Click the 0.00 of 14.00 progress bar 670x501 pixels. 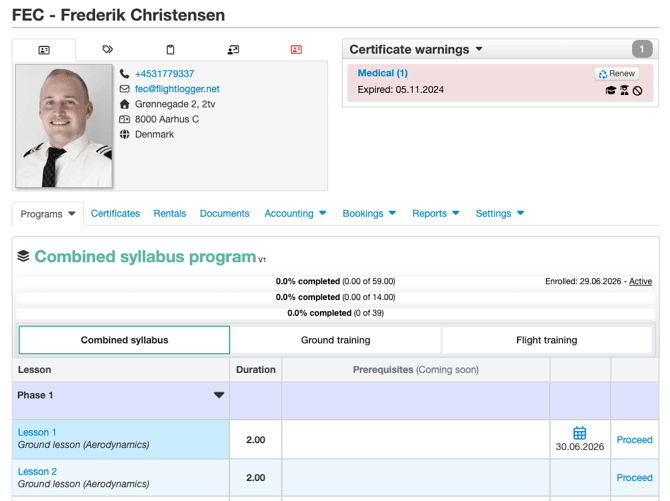(335, 297)
